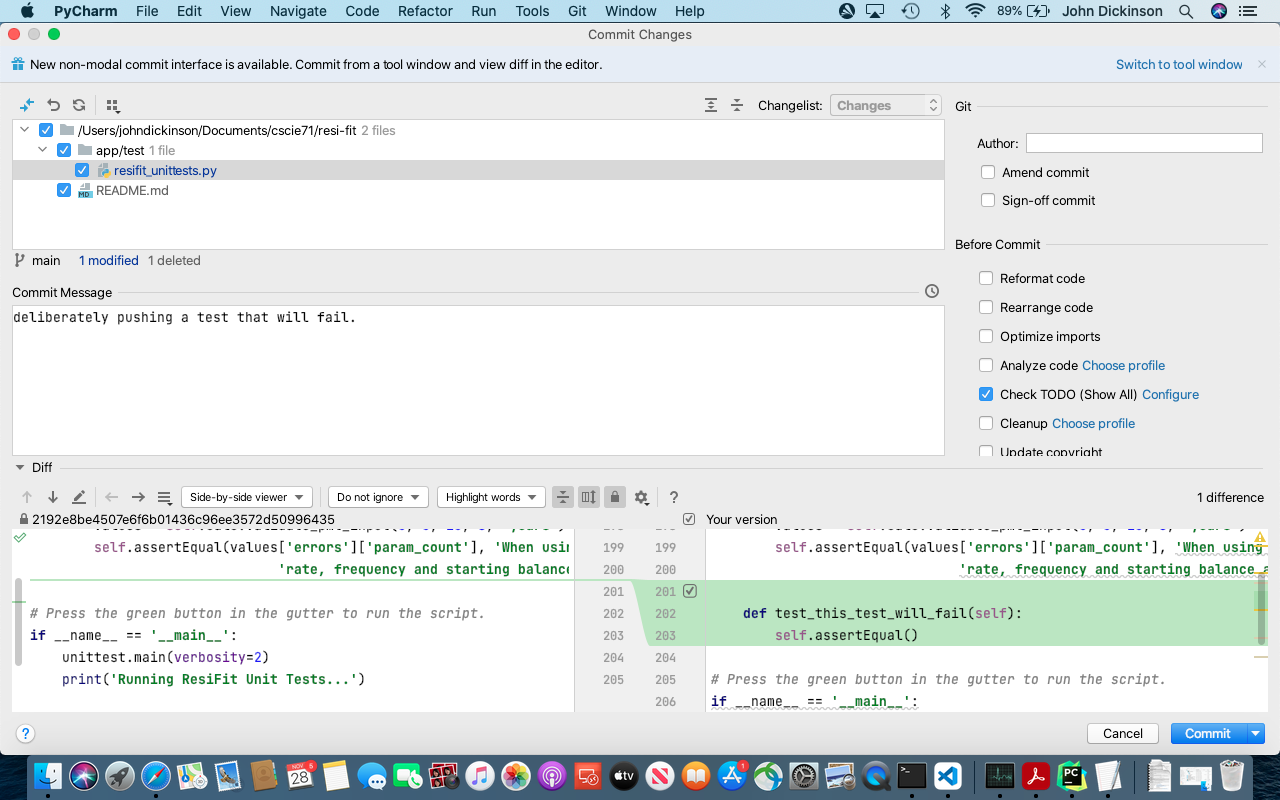Click the Rollback changes icon

pos(52,105)
